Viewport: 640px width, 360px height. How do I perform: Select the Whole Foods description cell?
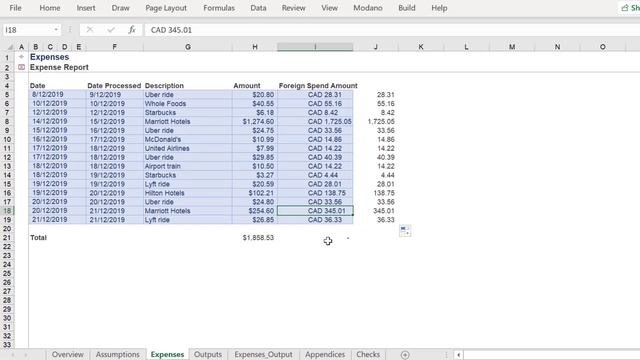(188, 104)
